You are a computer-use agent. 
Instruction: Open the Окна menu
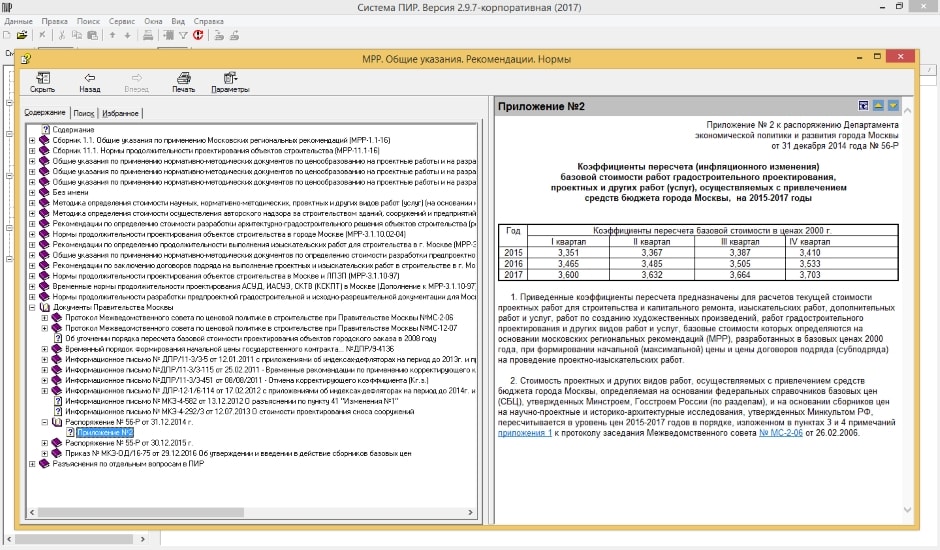click(153, 21)
